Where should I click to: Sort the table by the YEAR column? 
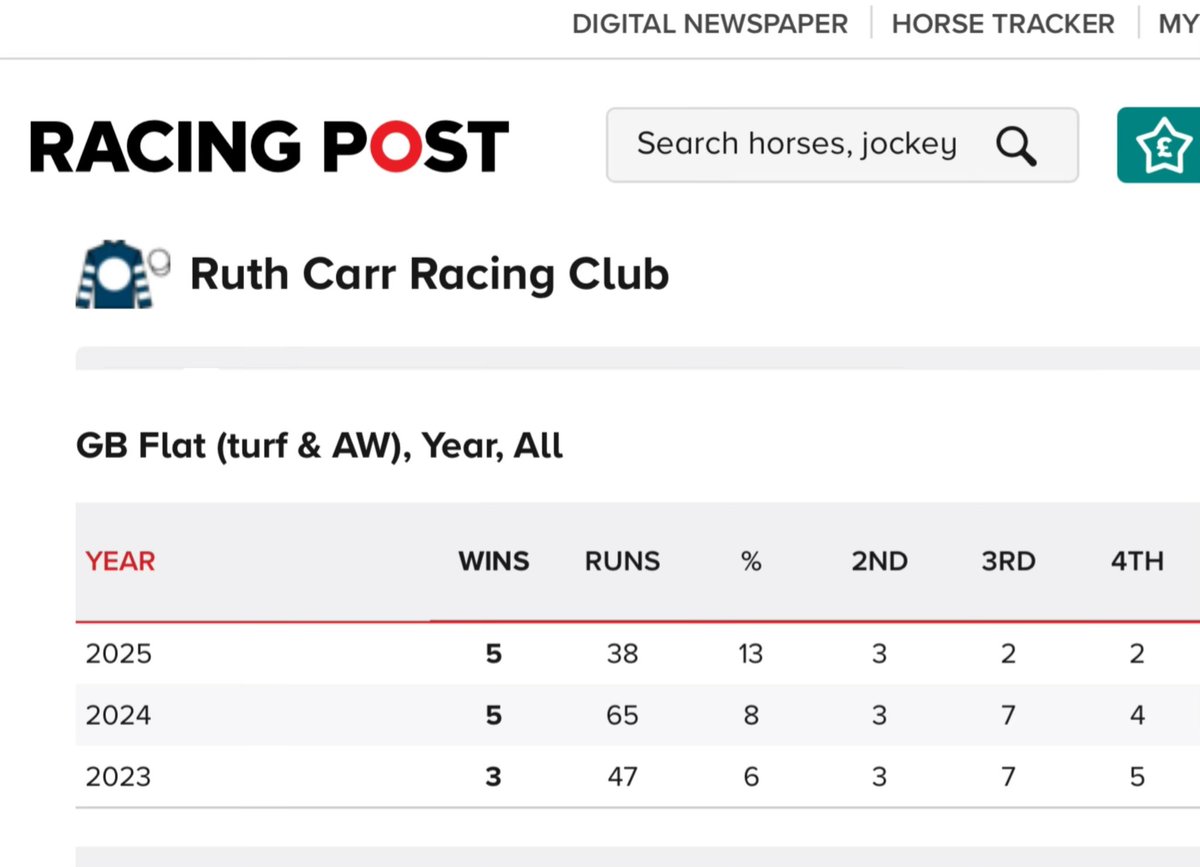coord(119,561)
